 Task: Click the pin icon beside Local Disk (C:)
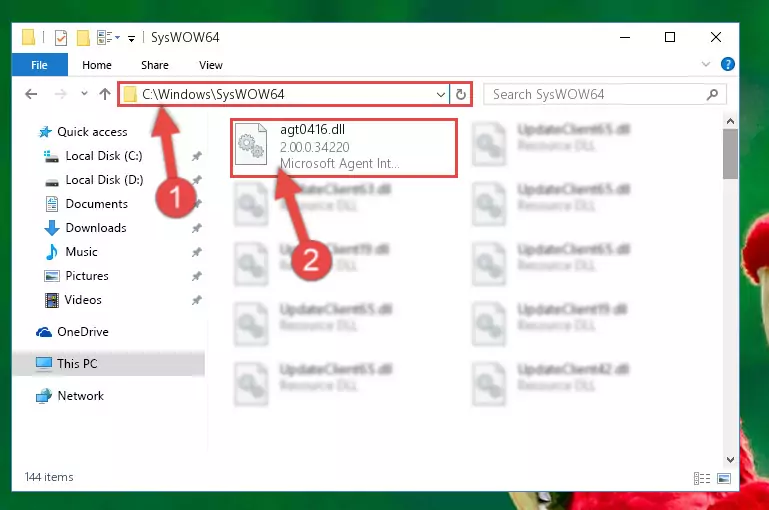(197, 156)
